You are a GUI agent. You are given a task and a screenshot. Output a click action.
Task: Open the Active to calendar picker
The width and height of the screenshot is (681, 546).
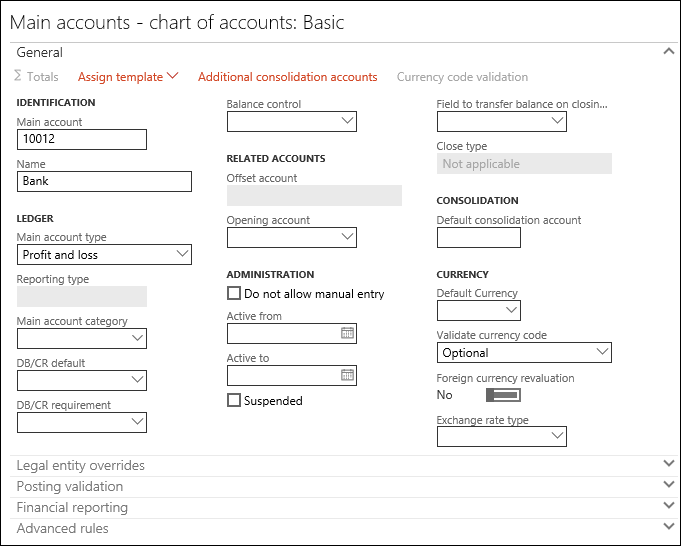pos(347,376)
